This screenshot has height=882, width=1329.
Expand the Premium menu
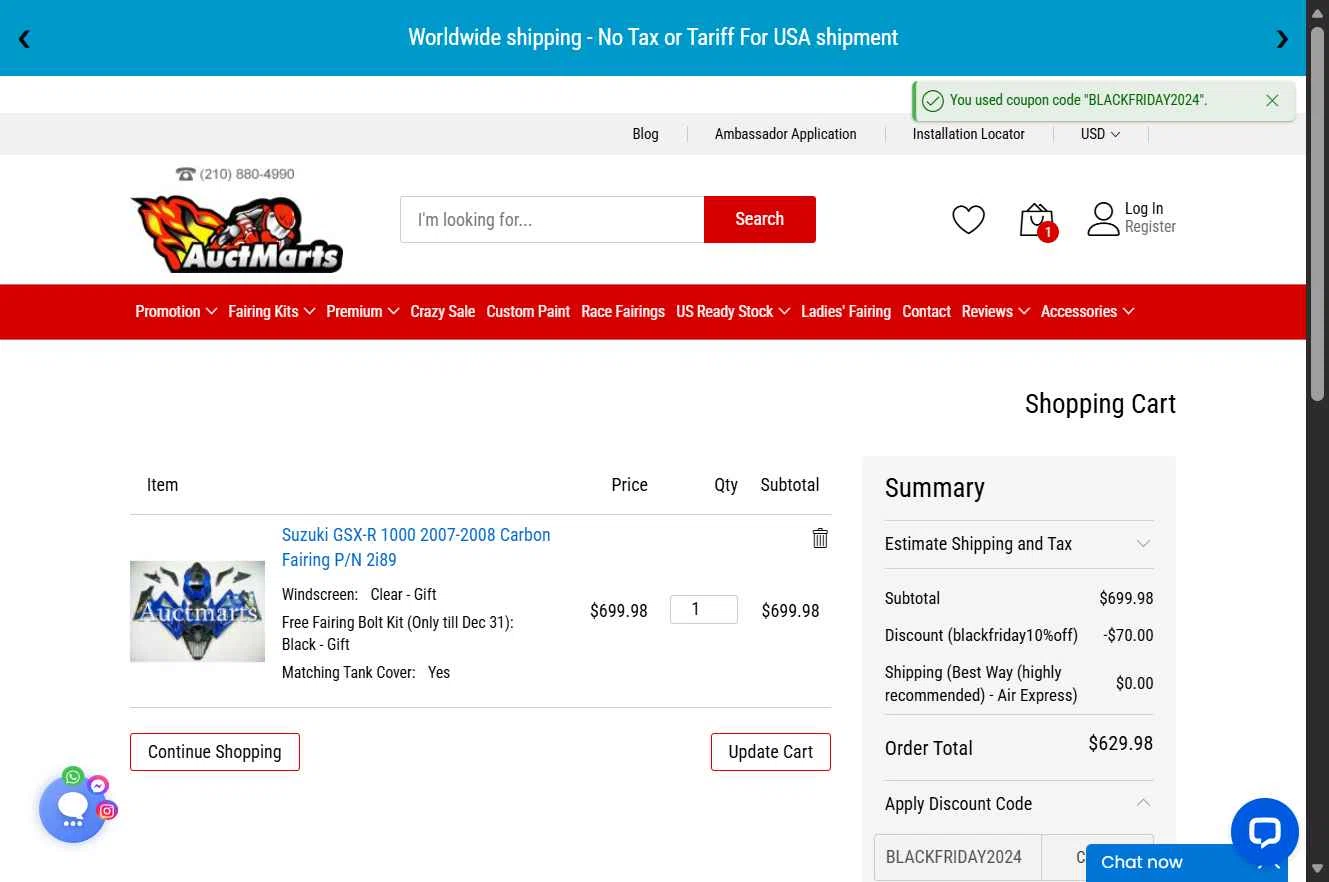click(362, 312)
